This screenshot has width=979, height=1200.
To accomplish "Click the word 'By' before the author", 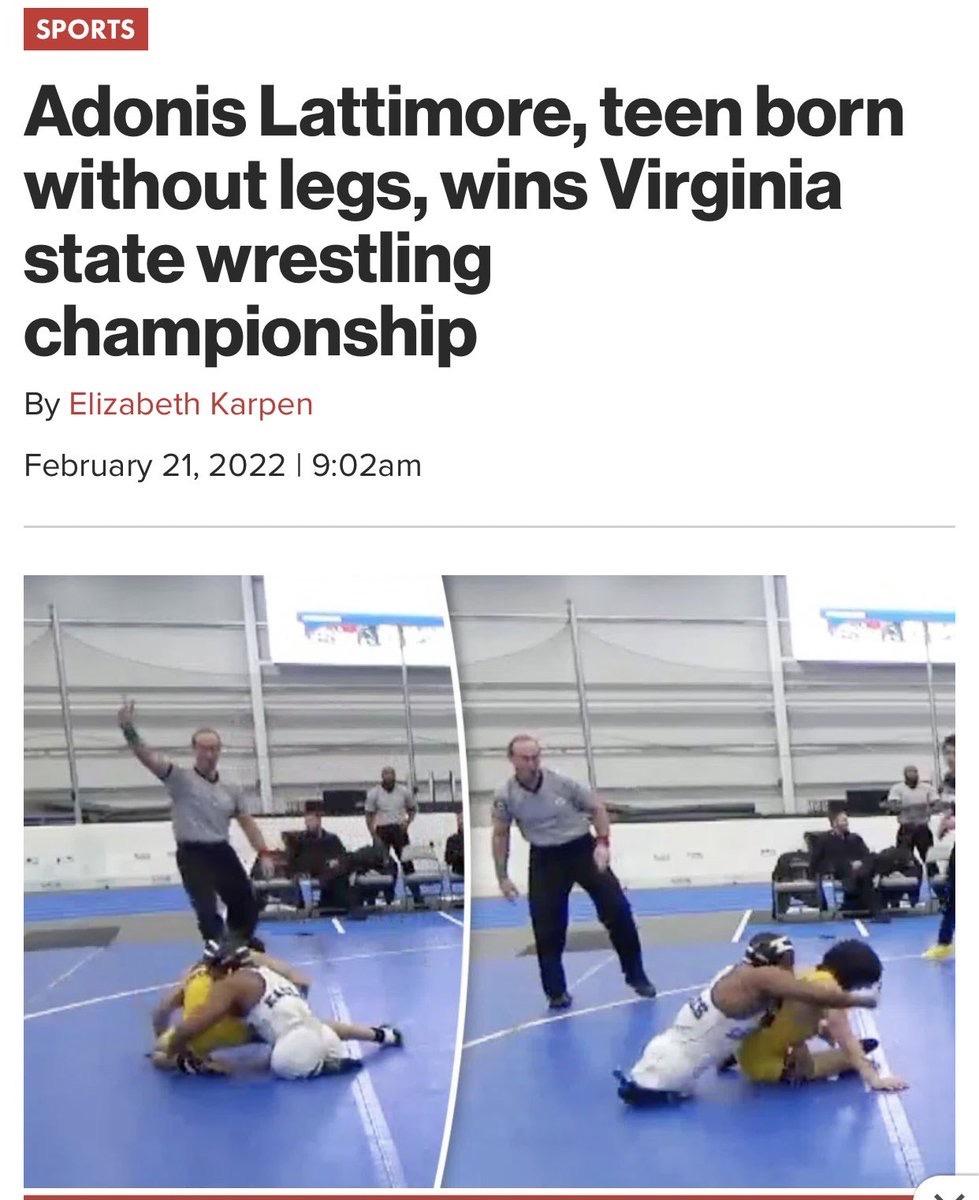I will tap(42, 405).
